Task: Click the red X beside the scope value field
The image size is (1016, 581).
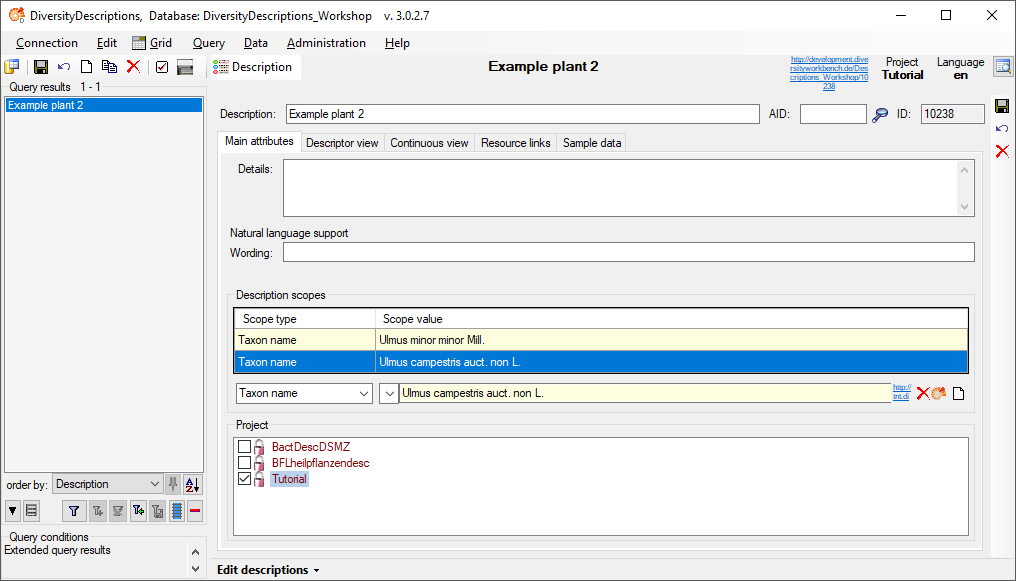Action: [x=922, y=394]
